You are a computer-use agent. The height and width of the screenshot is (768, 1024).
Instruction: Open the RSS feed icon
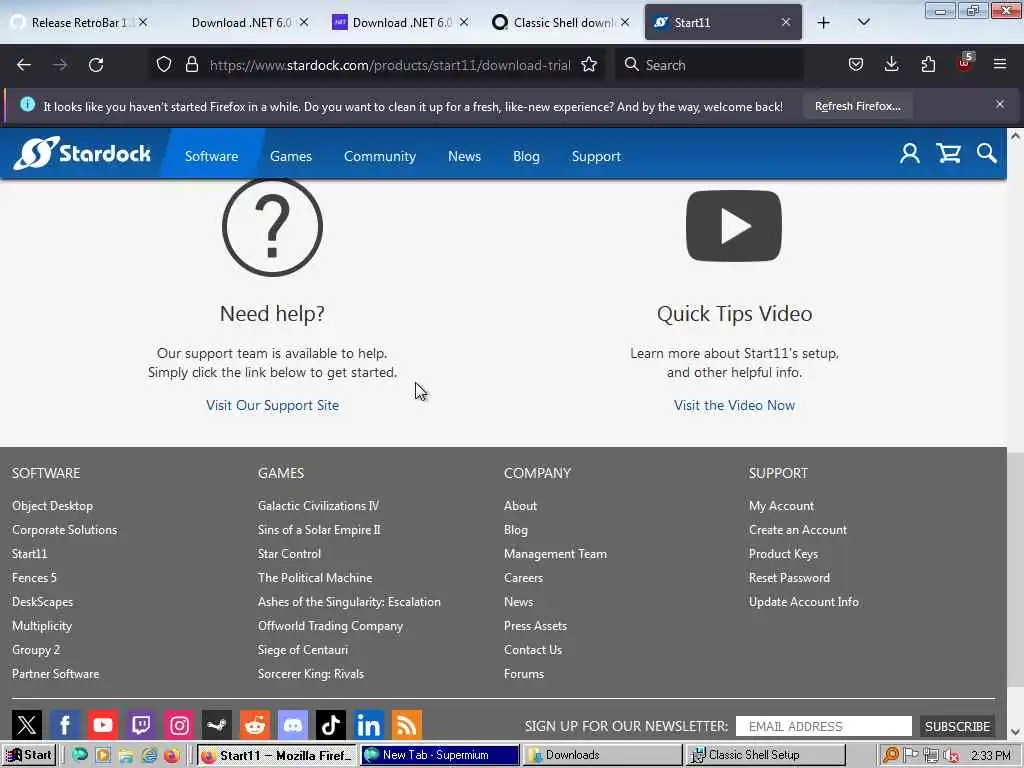[406, 725]
